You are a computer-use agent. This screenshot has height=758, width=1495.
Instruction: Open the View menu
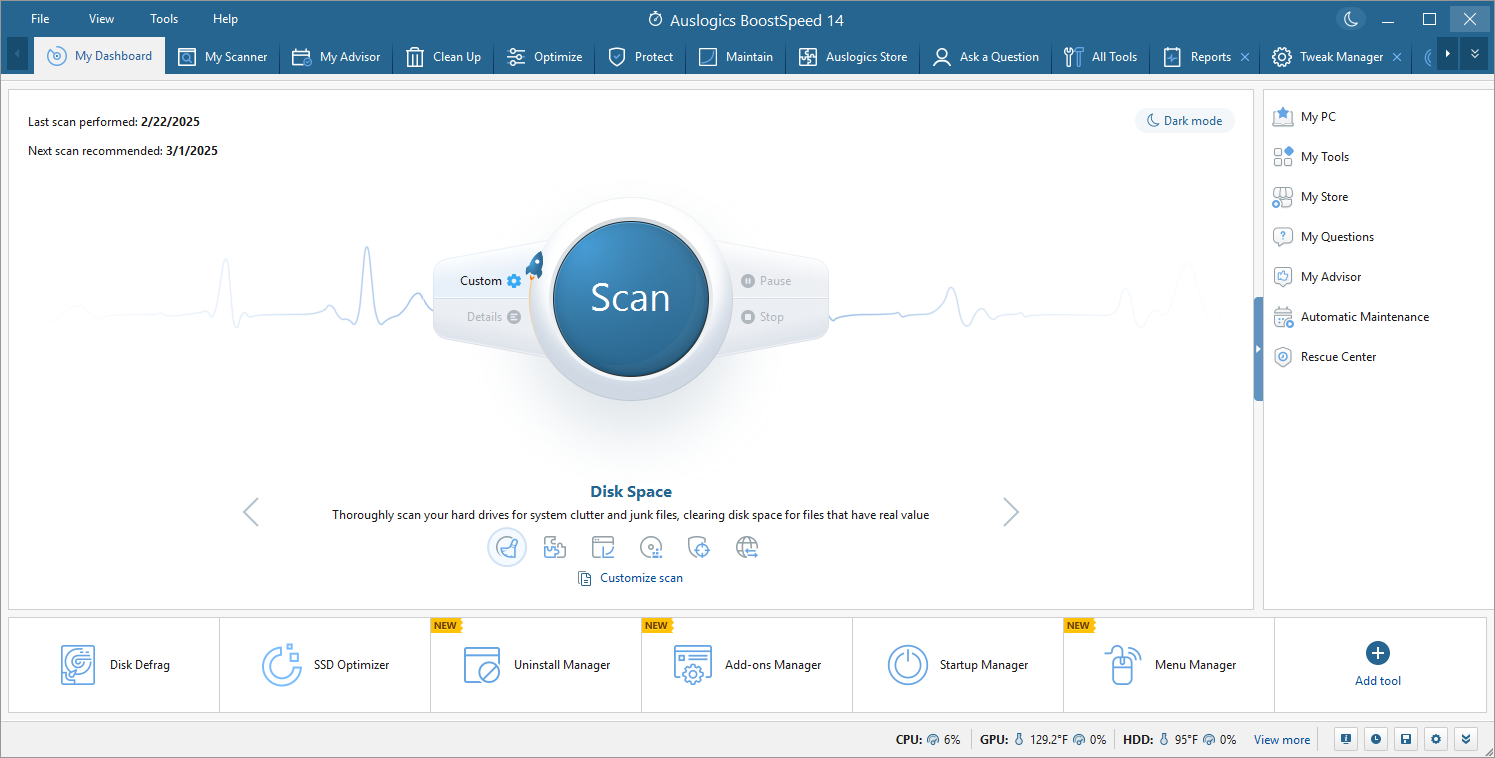click(101, 19)
